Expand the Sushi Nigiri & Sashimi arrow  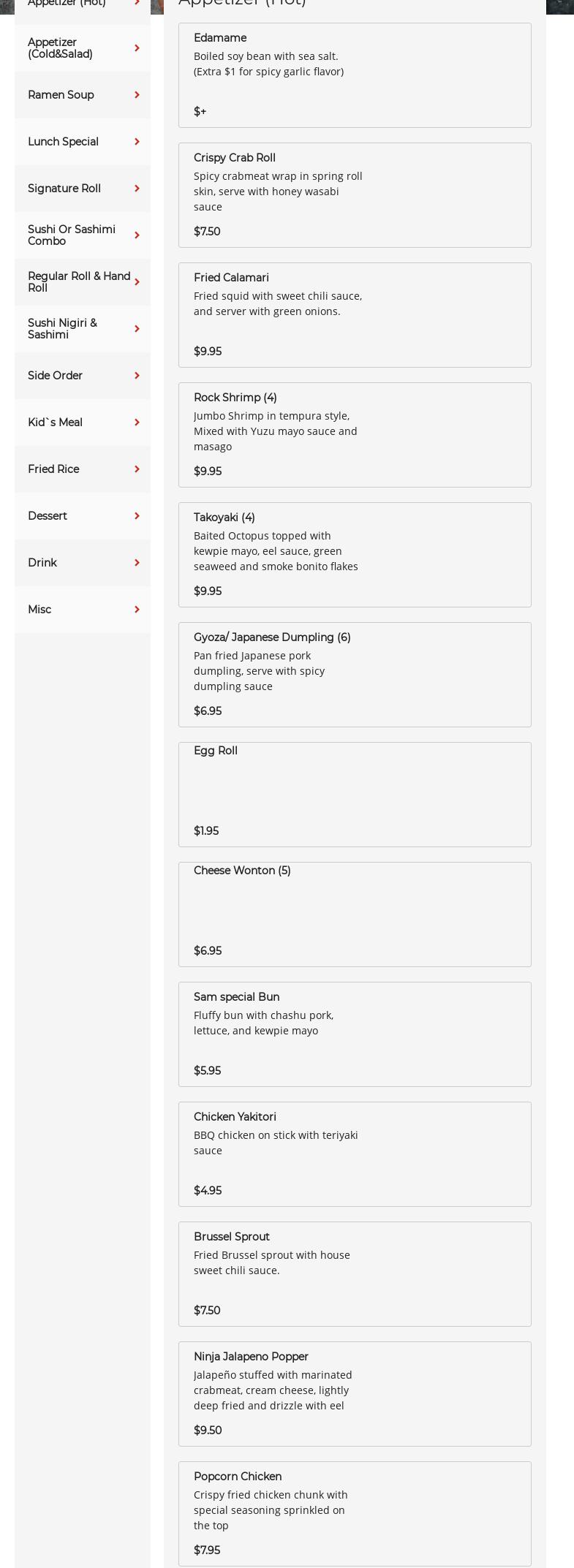[137, 329]
